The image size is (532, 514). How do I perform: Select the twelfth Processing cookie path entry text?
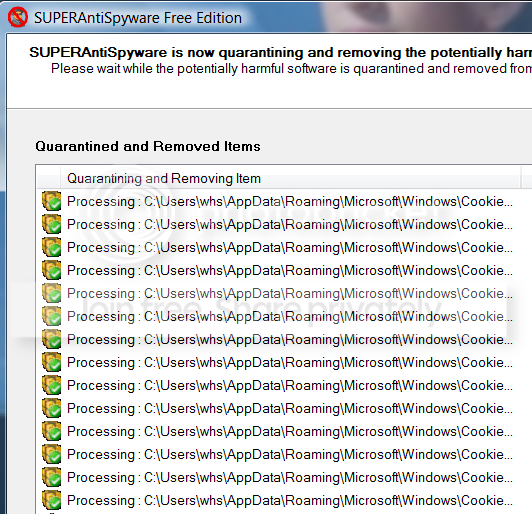(x=290, y=454)
